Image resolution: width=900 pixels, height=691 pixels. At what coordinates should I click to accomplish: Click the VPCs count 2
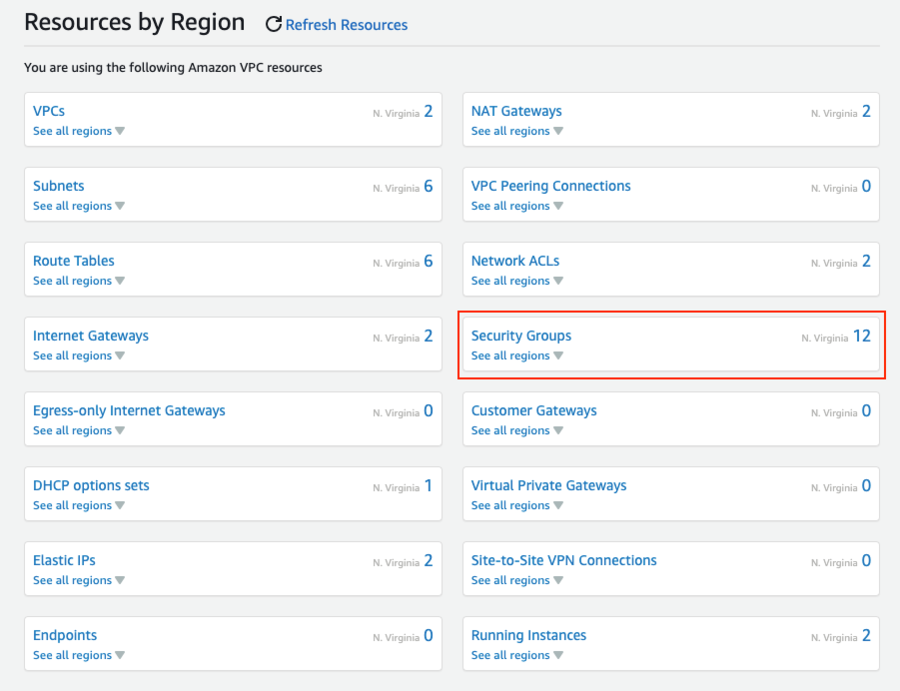tap(428, 111)
